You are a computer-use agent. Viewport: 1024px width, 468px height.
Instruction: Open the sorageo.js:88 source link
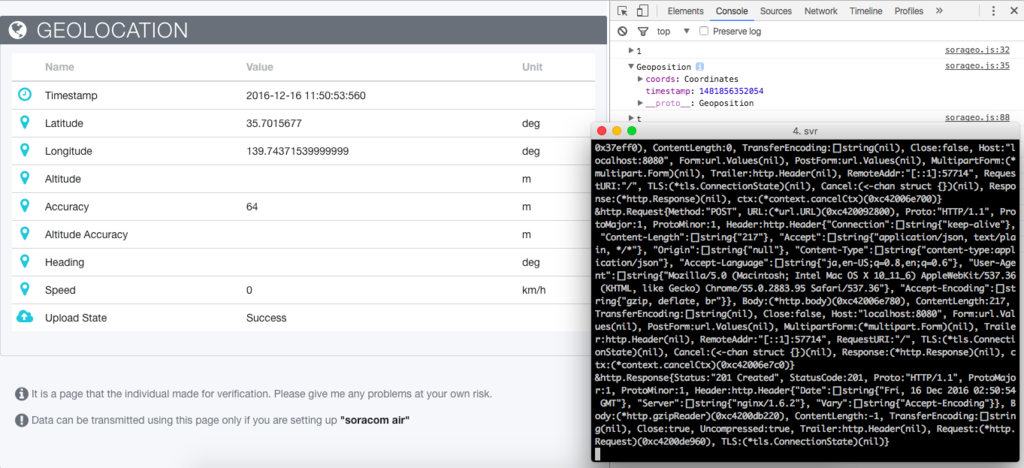(x=978, y=117)
